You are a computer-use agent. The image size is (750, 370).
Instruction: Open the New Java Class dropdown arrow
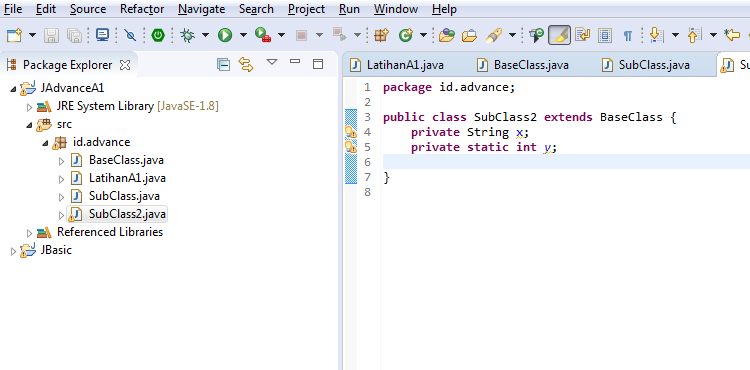coord(423,35)
